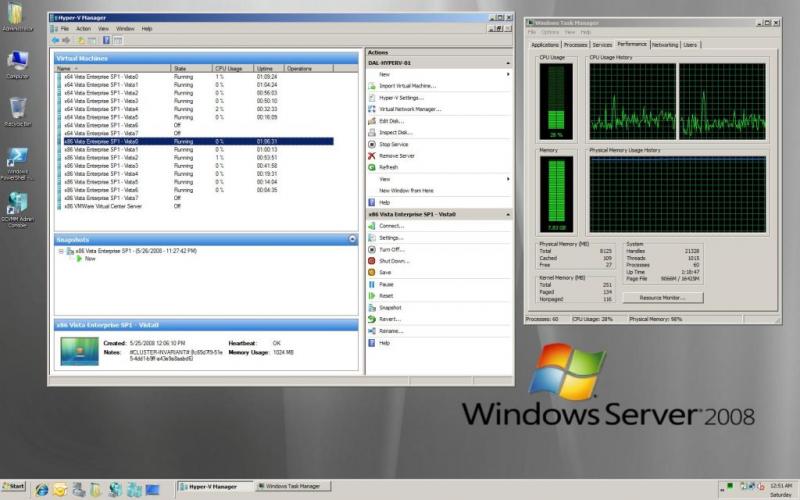The height and width of the screenshot is (500, 800).
Task: Click Hyper-V Manager taskbar button
Action: click(x=214, y=487)
